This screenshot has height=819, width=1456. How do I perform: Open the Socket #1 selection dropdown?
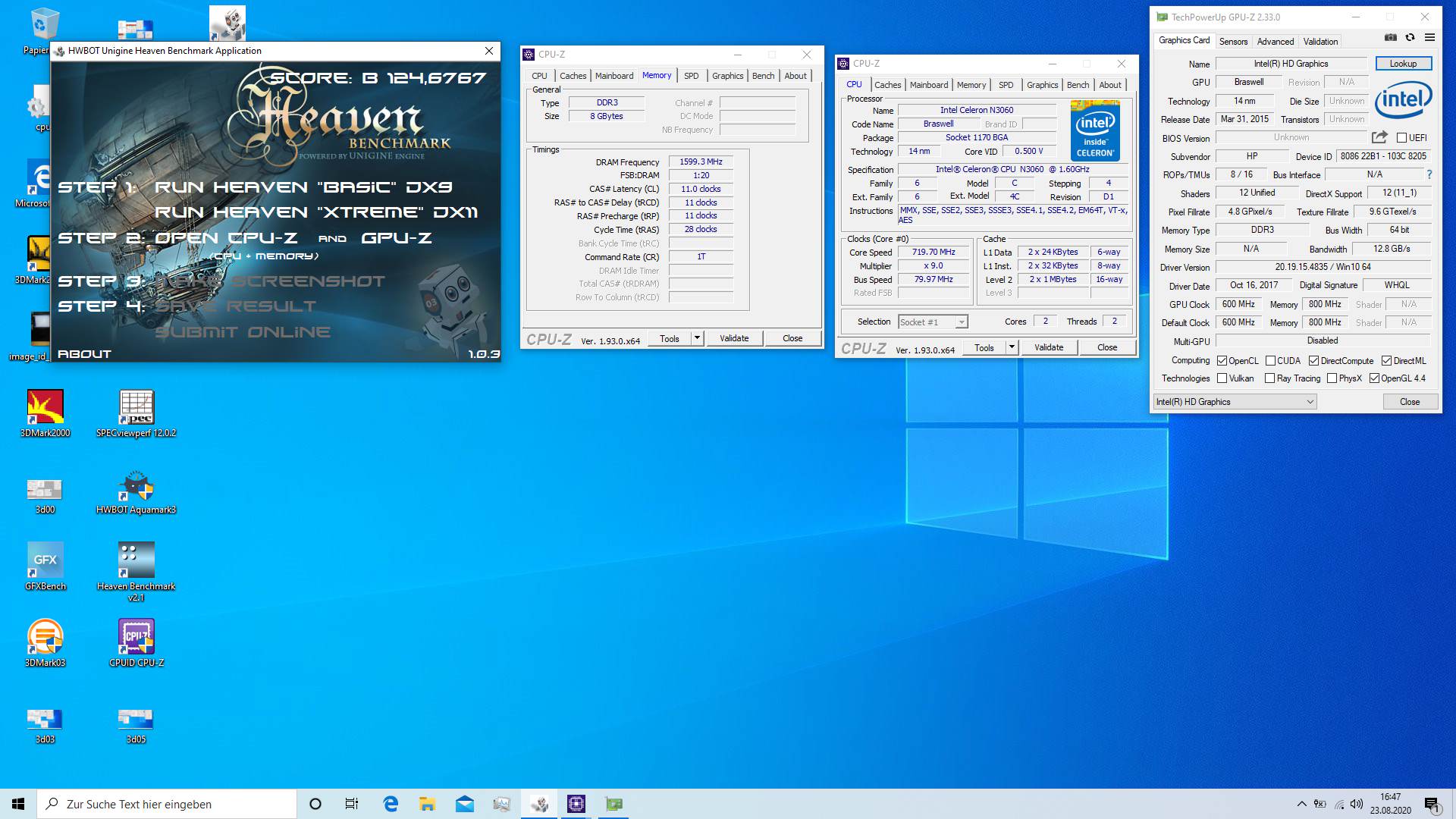tap(934, 322)
